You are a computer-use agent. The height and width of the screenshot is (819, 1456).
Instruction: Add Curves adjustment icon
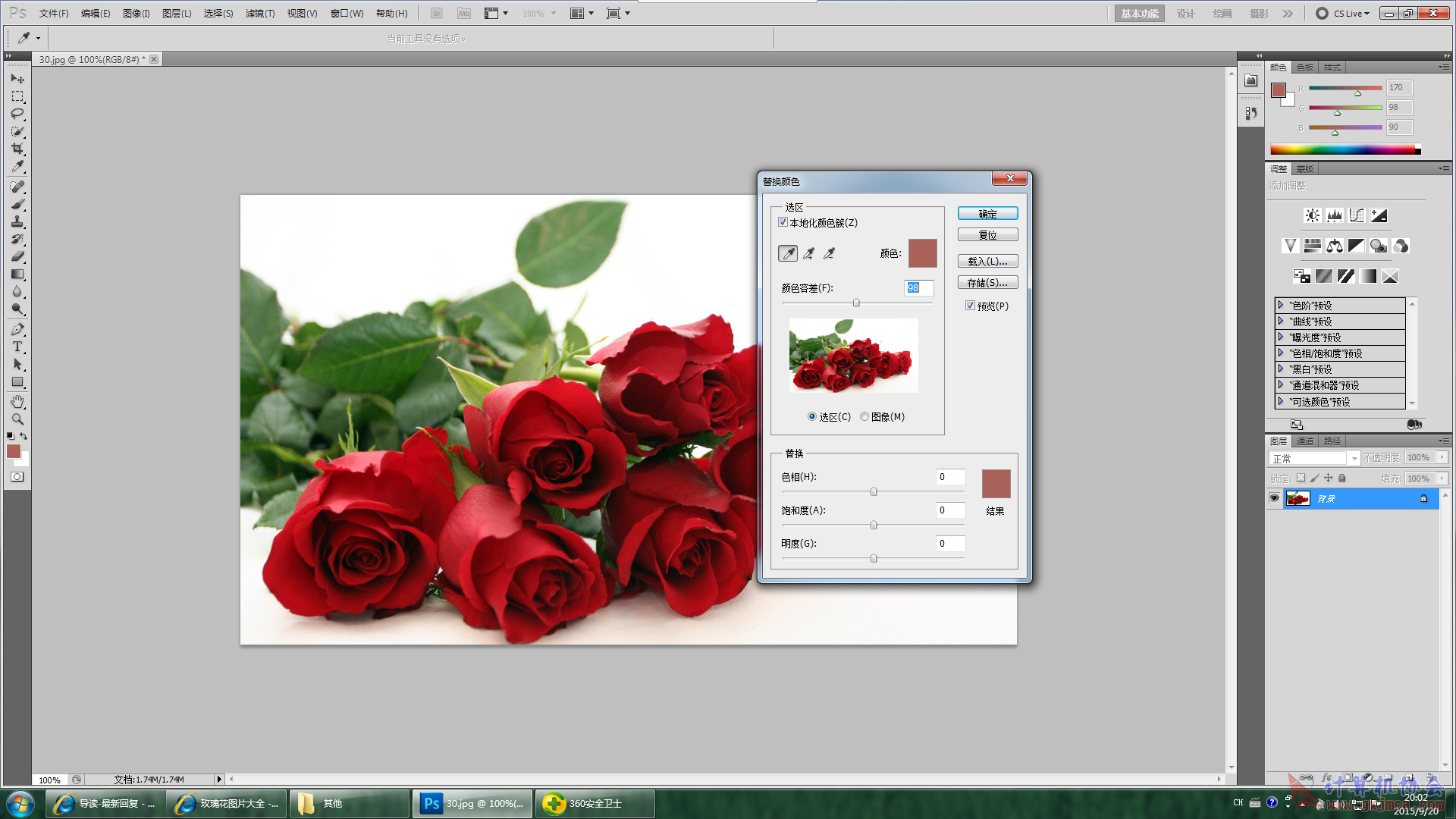click(1357, 215)
